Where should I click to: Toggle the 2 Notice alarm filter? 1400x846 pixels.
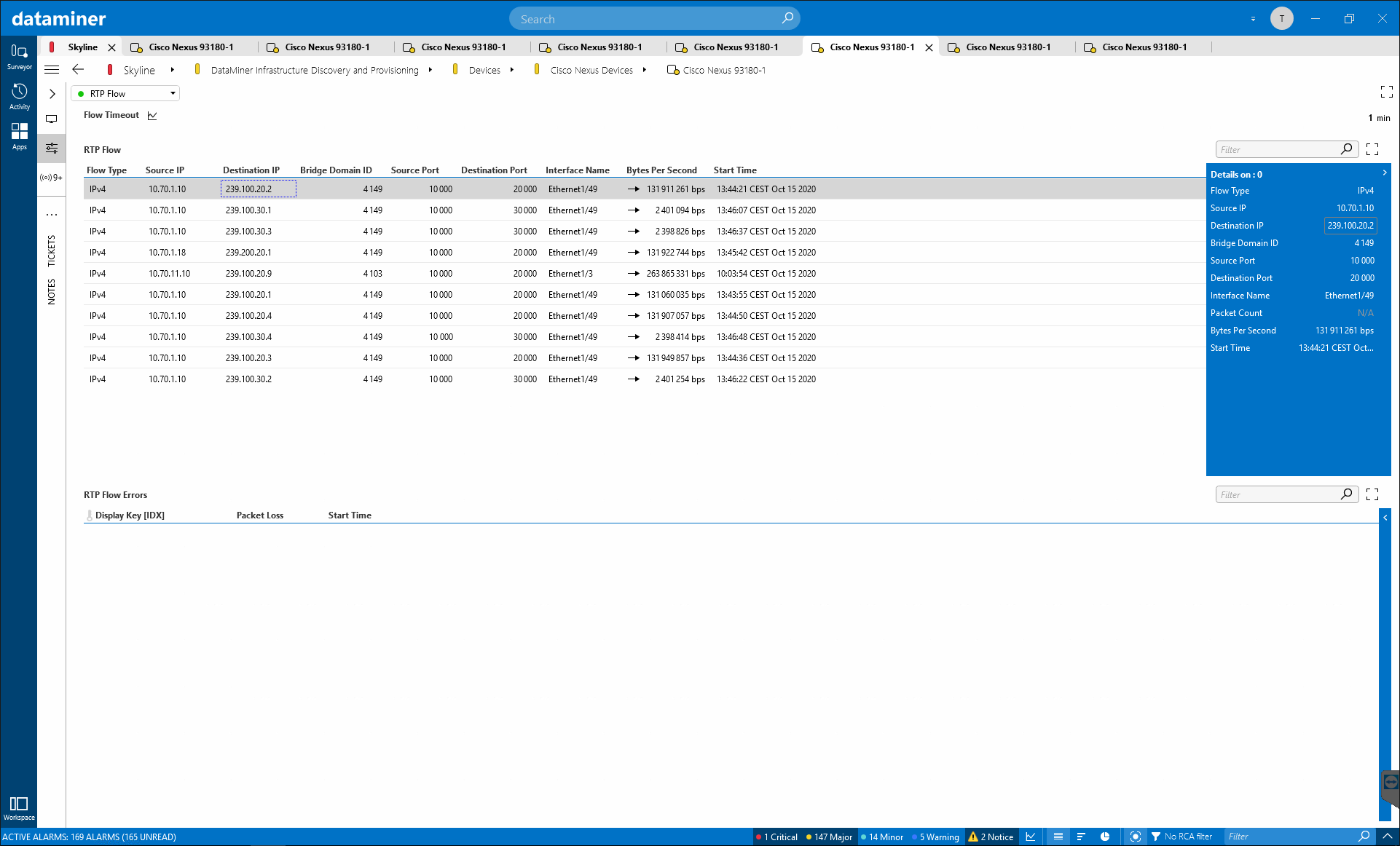(x=991, y=837)
